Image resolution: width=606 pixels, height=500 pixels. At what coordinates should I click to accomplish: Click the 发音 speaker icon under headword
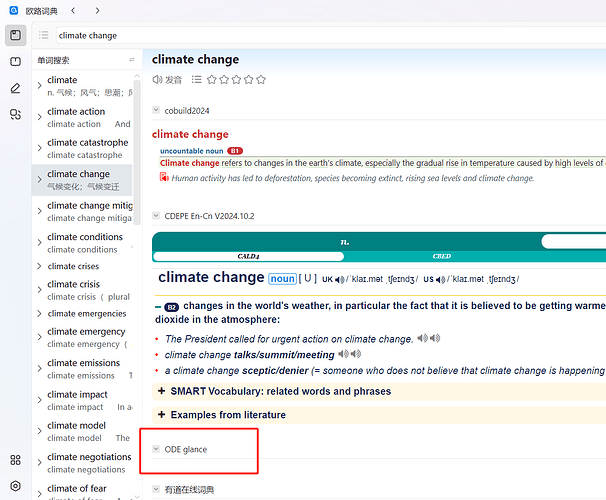158,79
